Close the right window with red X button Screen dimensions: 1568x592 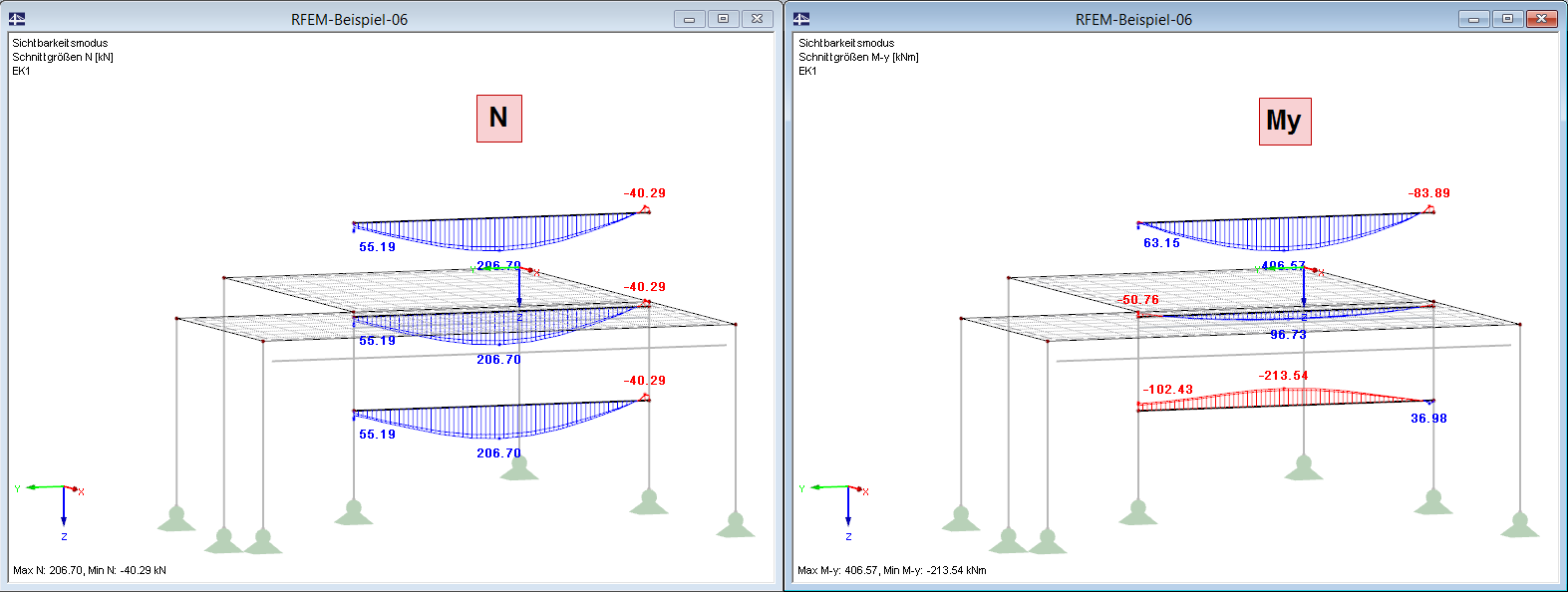(1542, 19)
